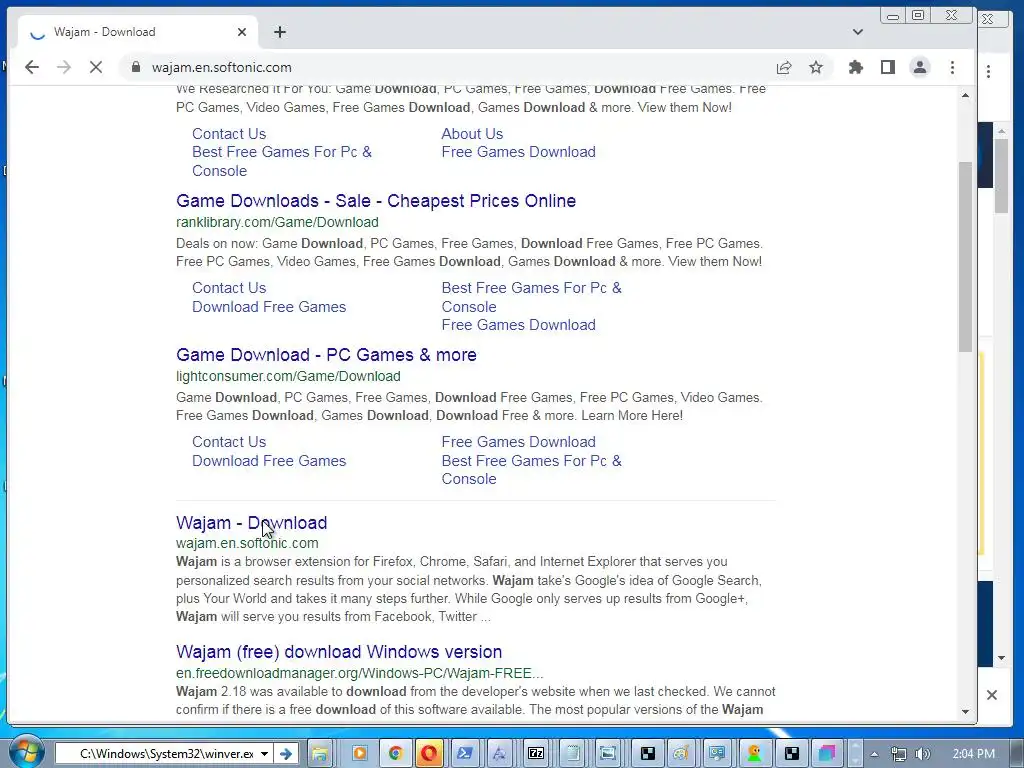
Task: Open PowerShell from the taskbar
Action: tap(465, 754)
